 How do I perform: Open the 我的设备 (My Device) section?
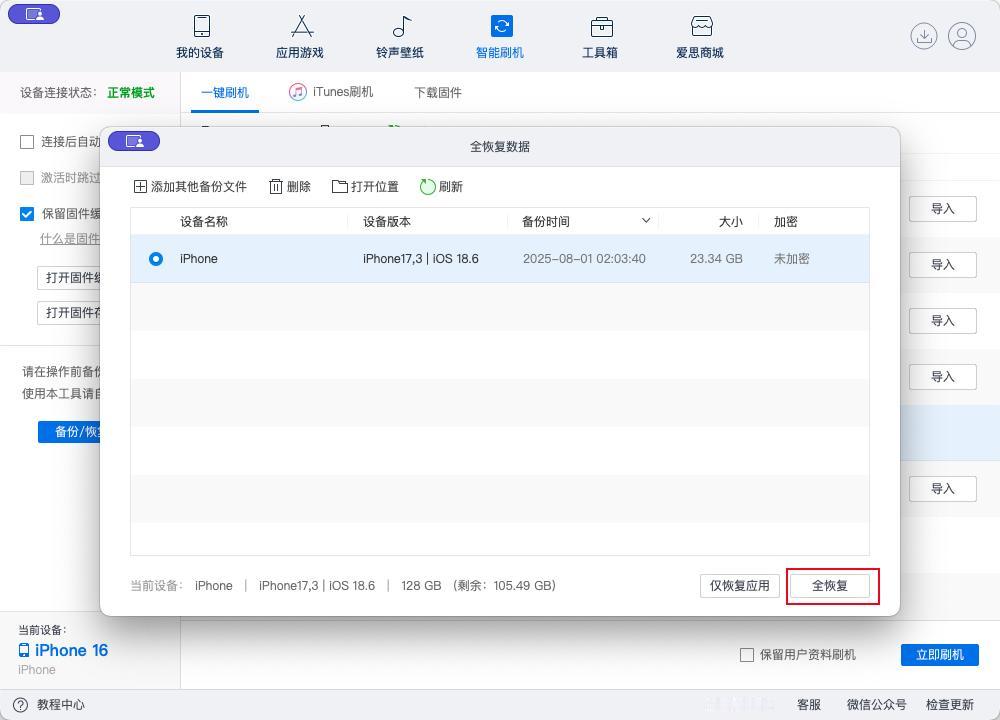click(200, 37)
